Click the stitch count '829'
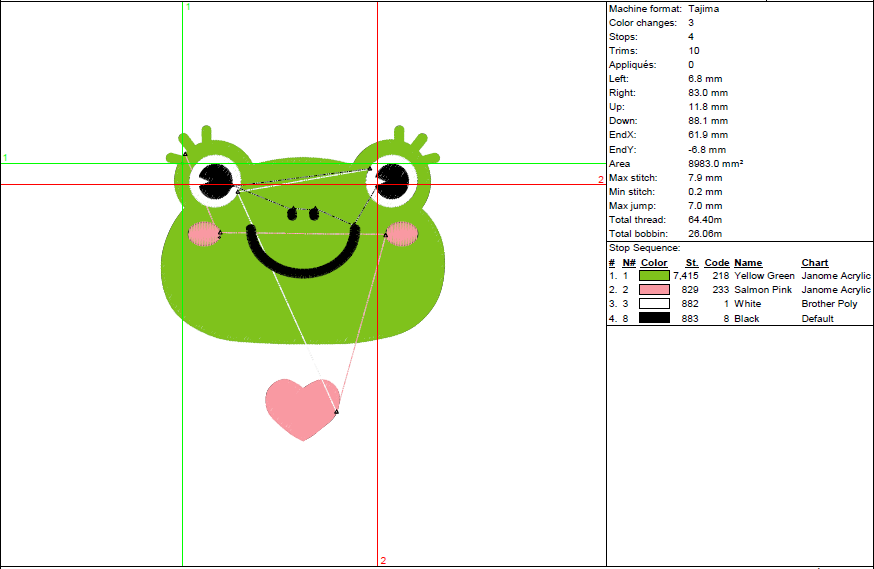 click(x=690, y=290)
